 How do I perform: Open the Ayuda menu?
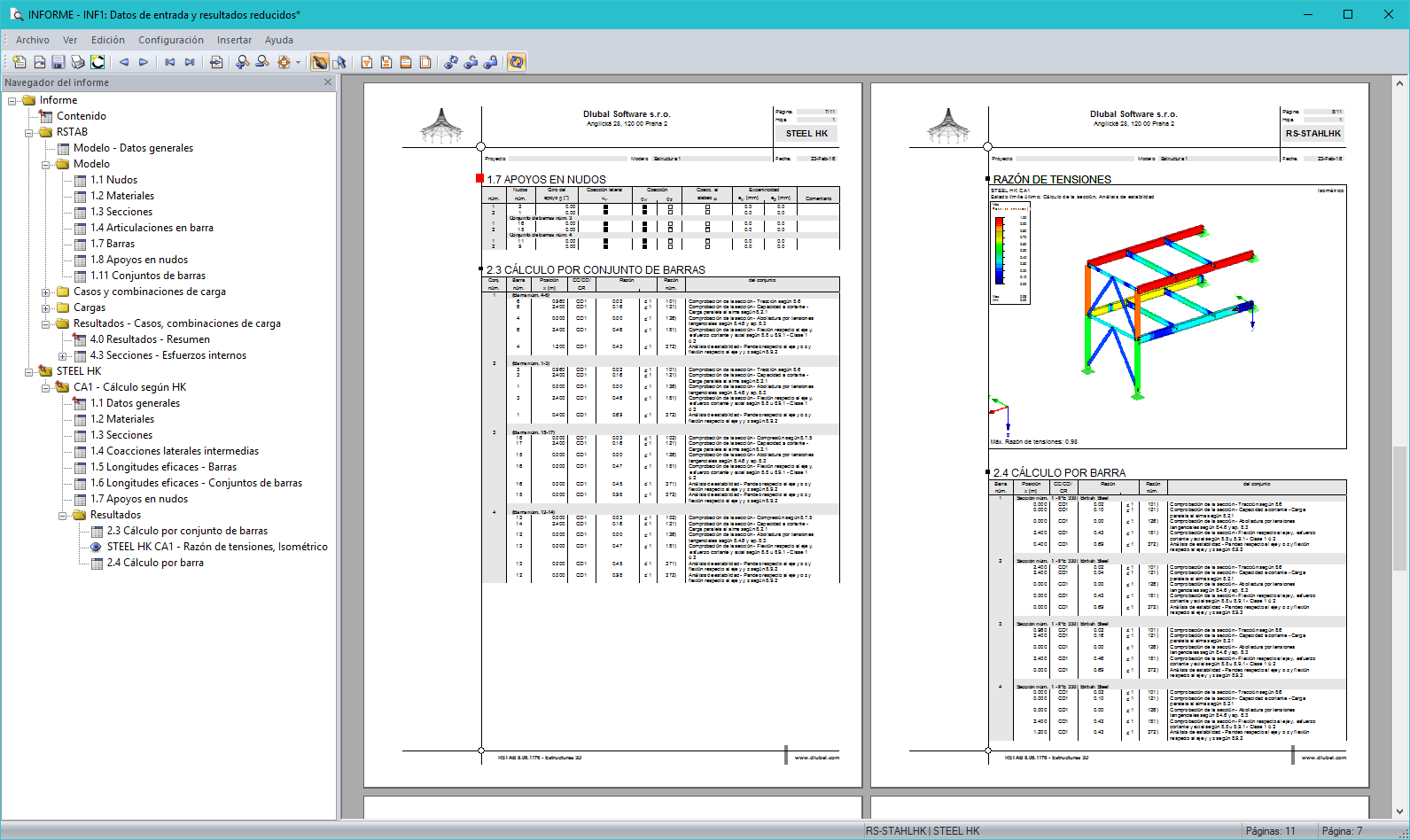point(279,40)
